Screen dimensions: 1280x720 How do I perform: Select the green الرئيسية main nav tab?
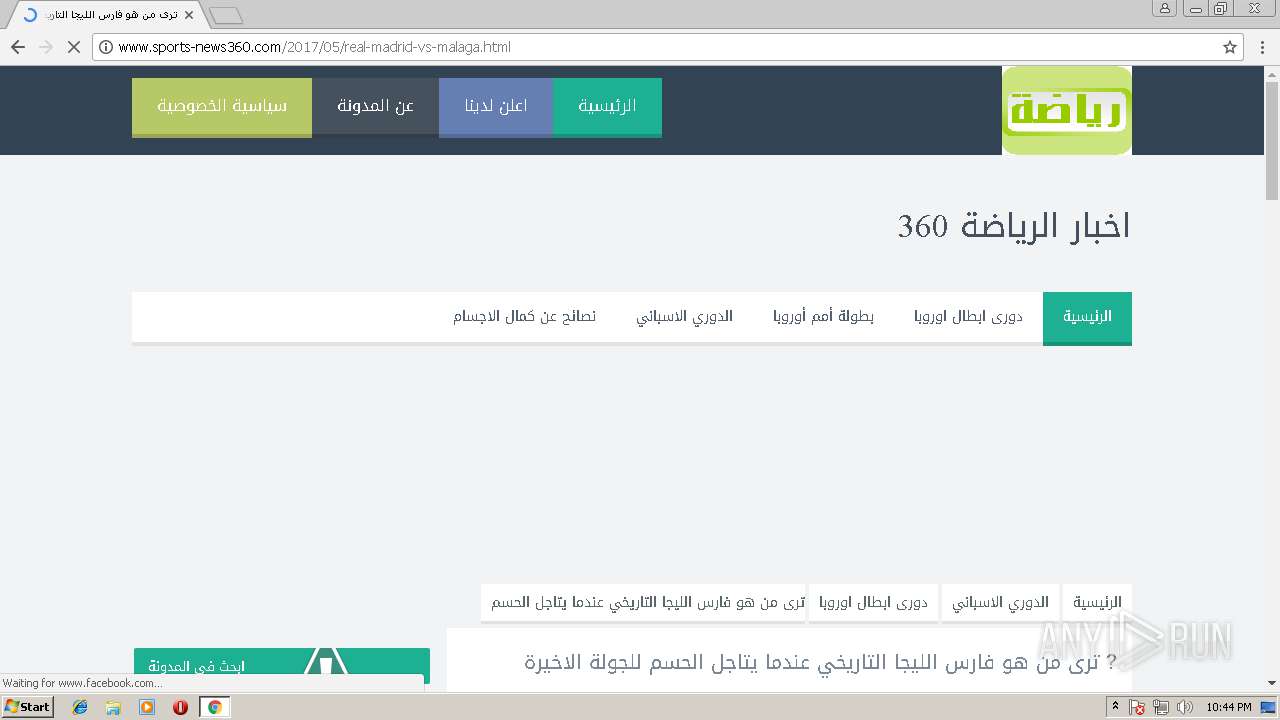pos(1087,317)
